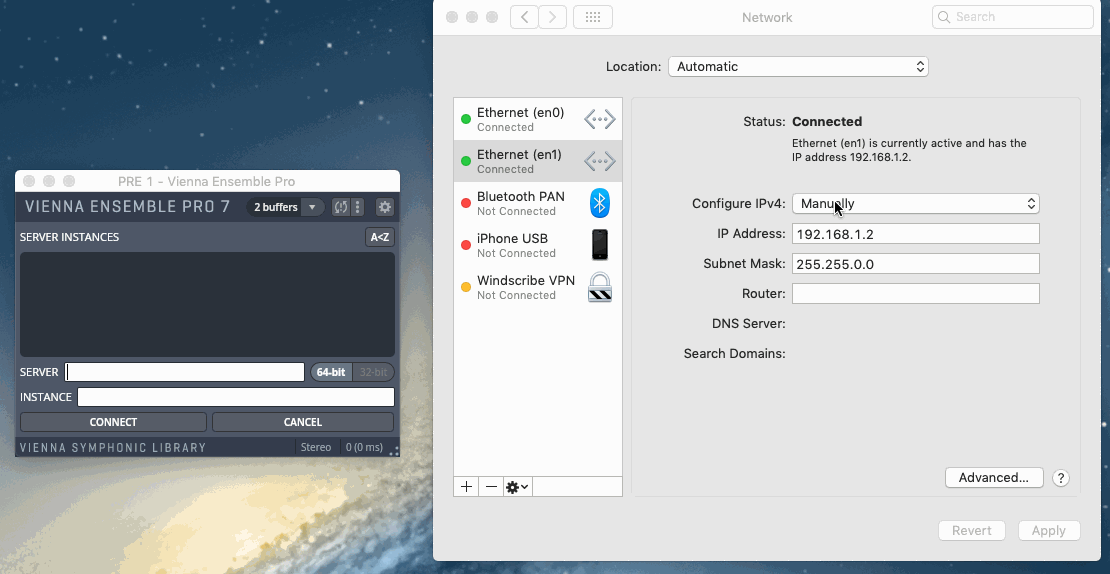Click the red status dot for iPhone USB

tap(466, 245)
